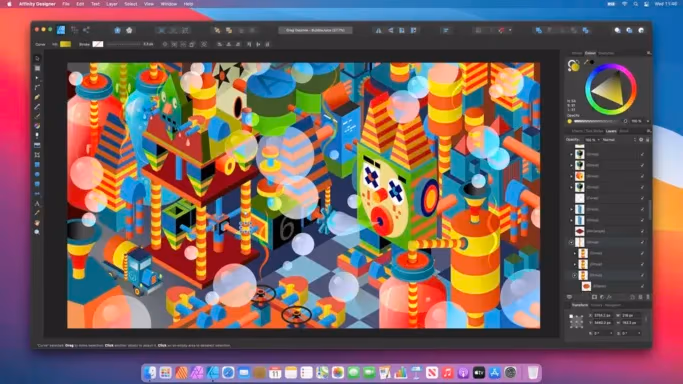Click the stroke width slider in context toolbar
Image resolution: width=683 pixels, height=384 pixels.
coord(124,44)
